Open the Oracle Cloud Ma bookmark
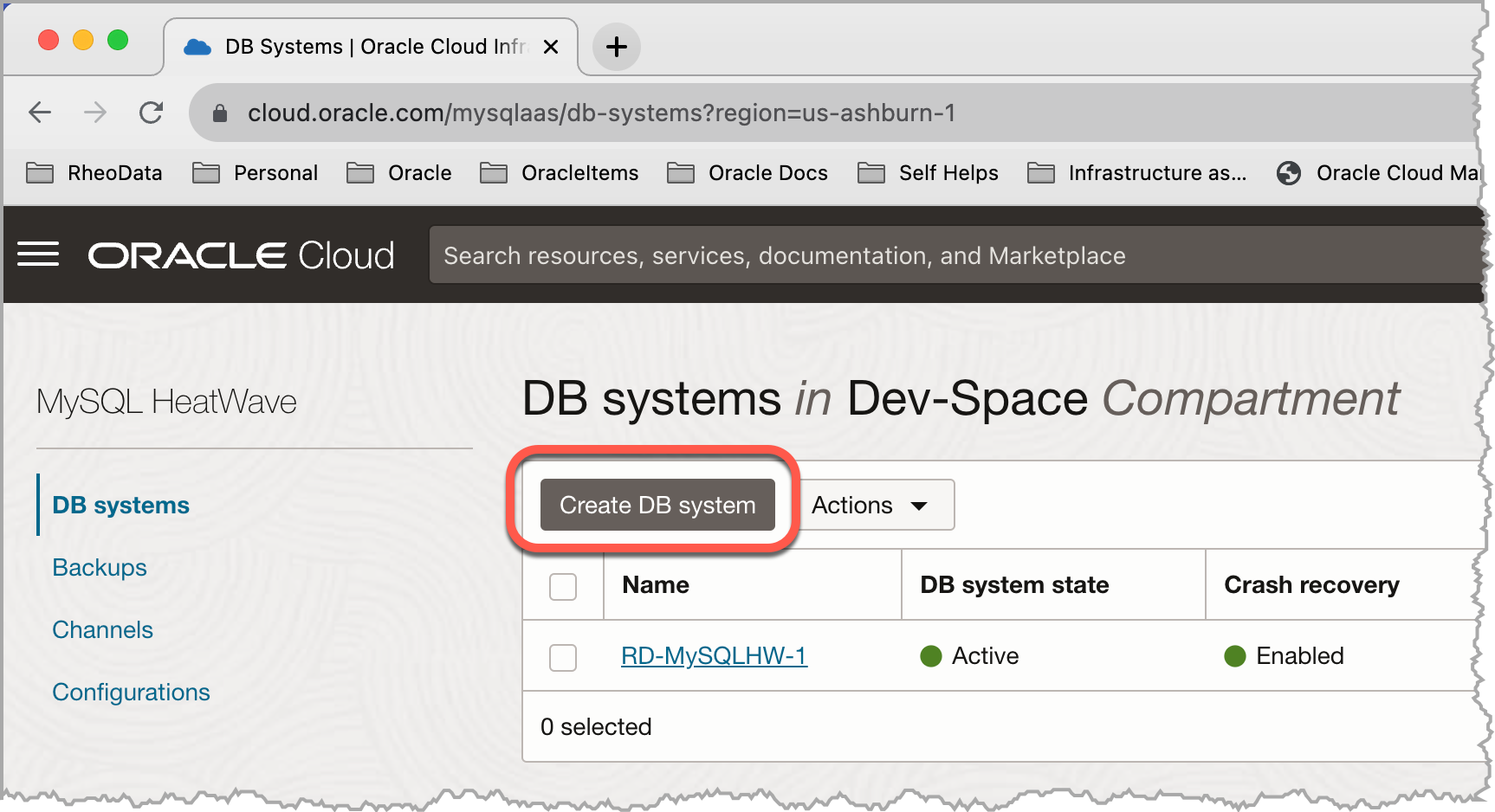The width and height of the screenshot is (1495, 812). pos(1377,173)
